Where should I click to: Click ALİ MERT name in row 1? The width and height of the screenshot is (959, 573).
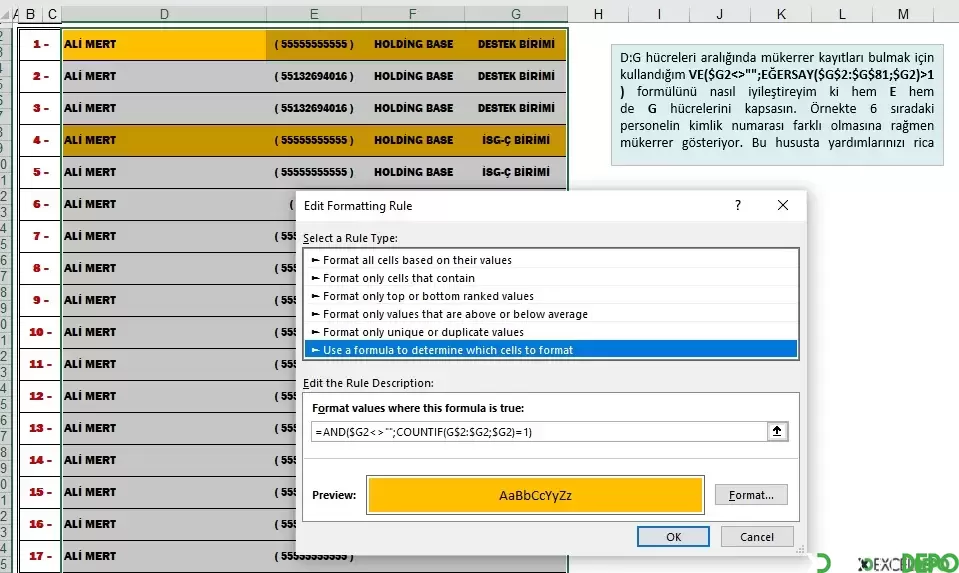click(x=90, y=44)
